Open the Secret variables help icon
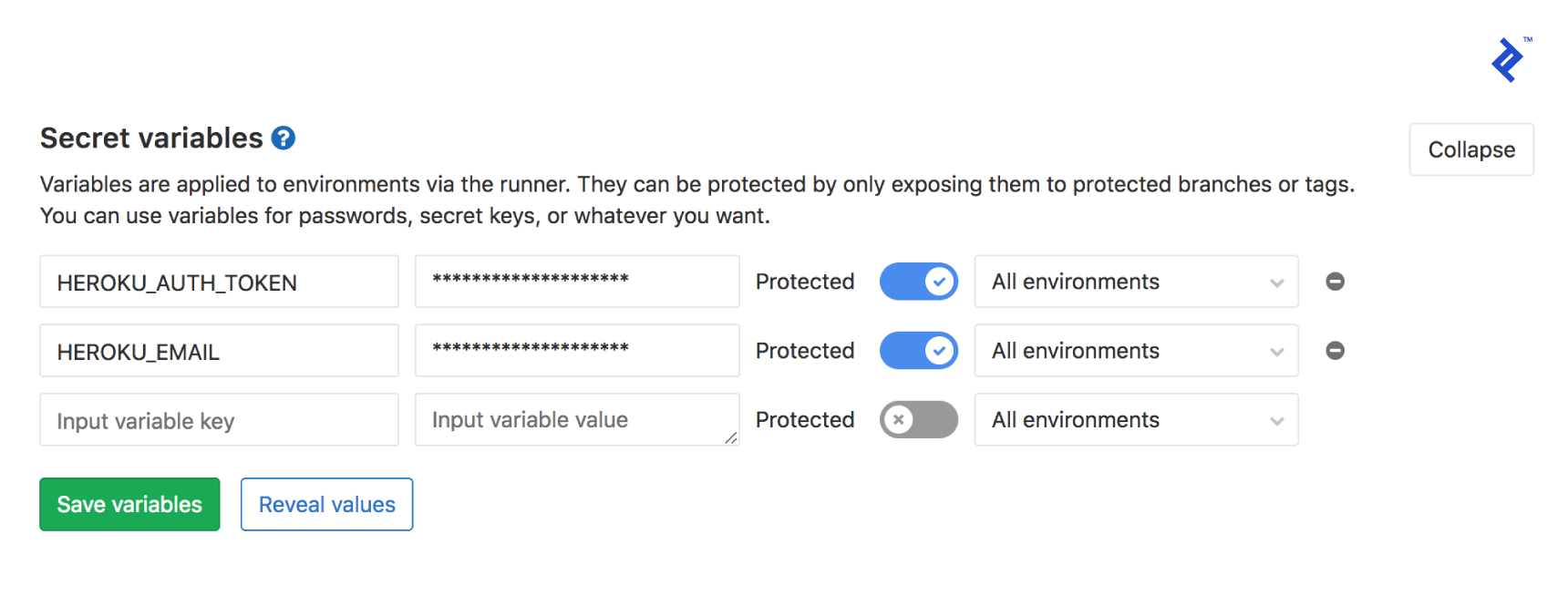Viewport: 1568px width, 596px height. click(x=284, y=137)
